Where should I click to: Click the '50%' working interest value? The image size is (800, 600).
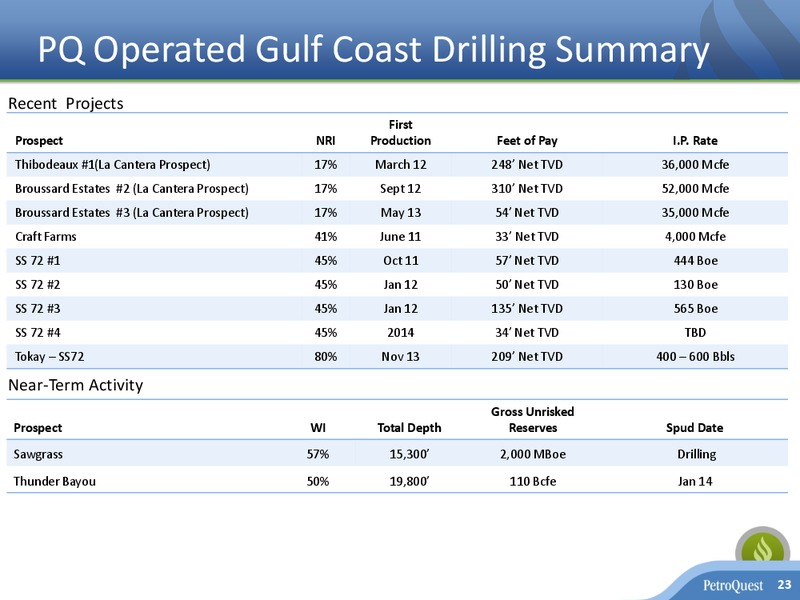tap(318, 481)
